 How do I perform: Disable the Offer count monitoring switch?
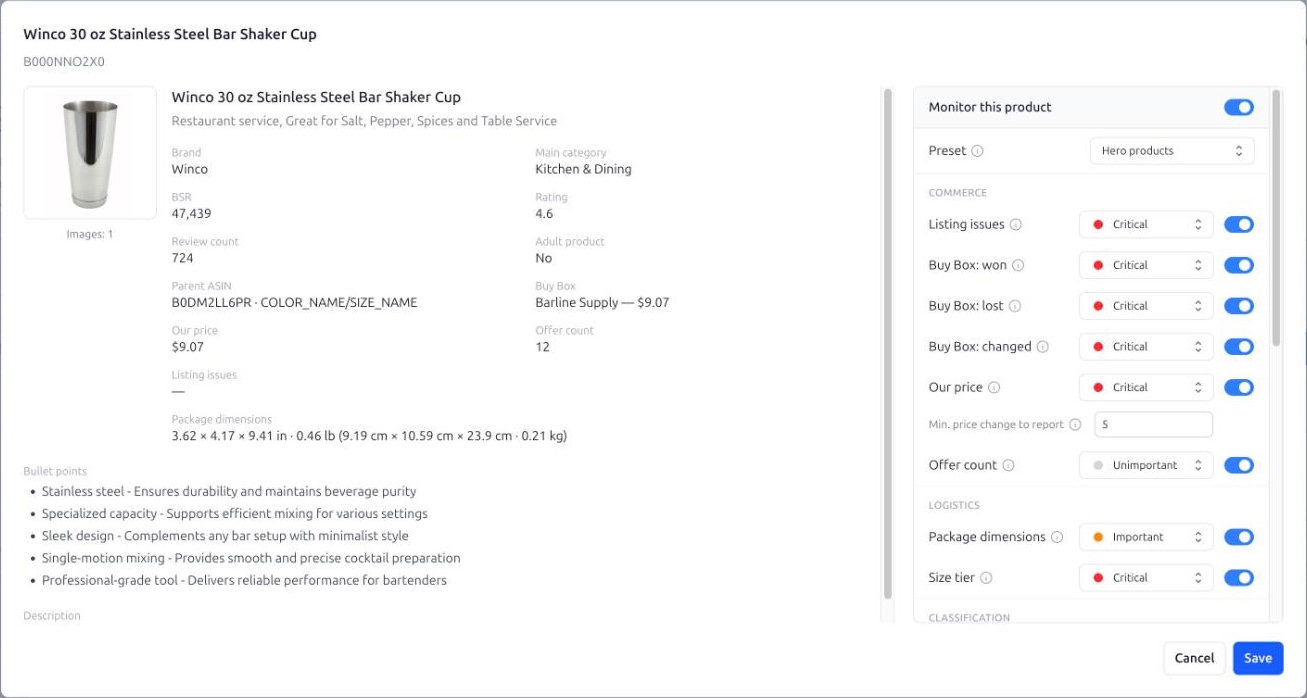[x=1239, y=465]
